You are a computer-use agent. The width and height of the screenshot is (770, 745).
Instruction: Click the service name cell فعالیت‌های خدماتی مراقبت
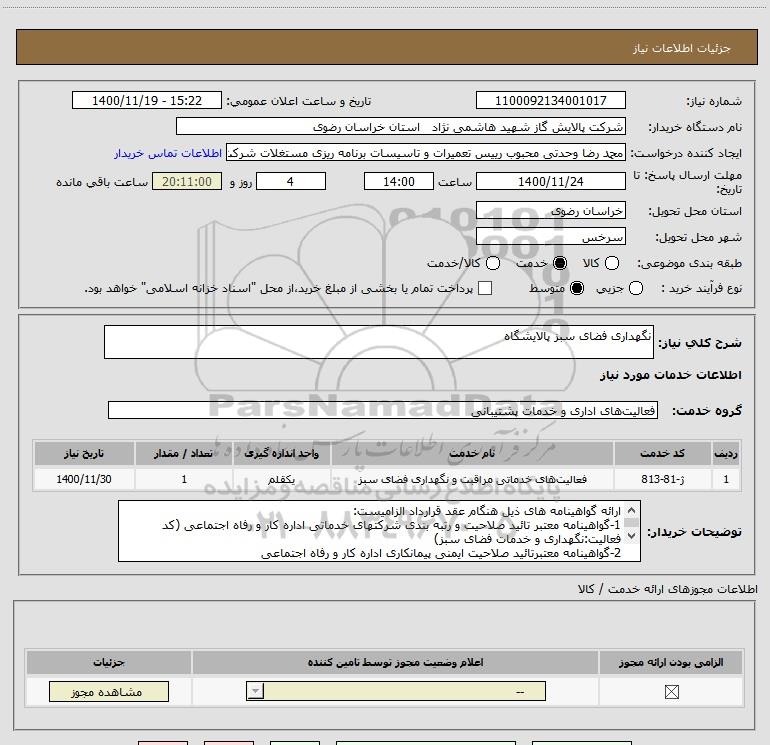point(472,479)
